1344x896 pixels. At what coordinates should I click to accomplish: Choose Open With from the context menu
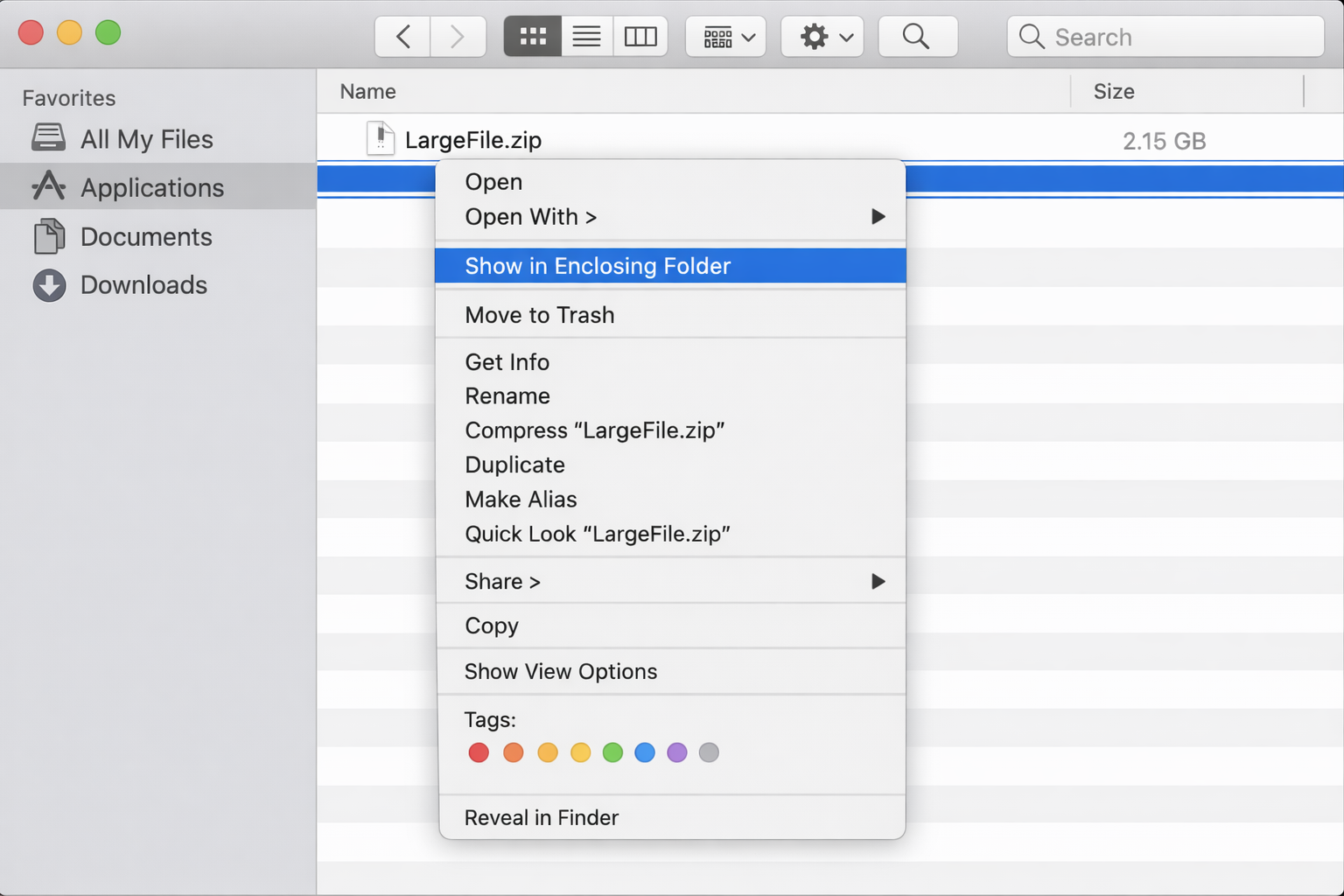click(x=670, y=217)
